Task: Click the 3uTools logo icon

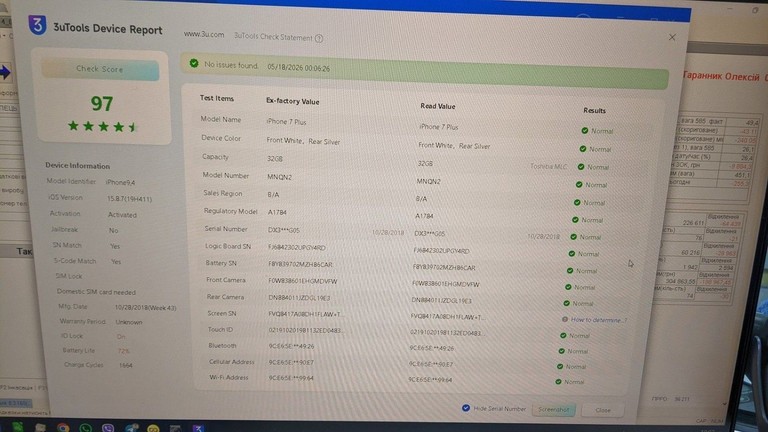Action: coord(37,24)
